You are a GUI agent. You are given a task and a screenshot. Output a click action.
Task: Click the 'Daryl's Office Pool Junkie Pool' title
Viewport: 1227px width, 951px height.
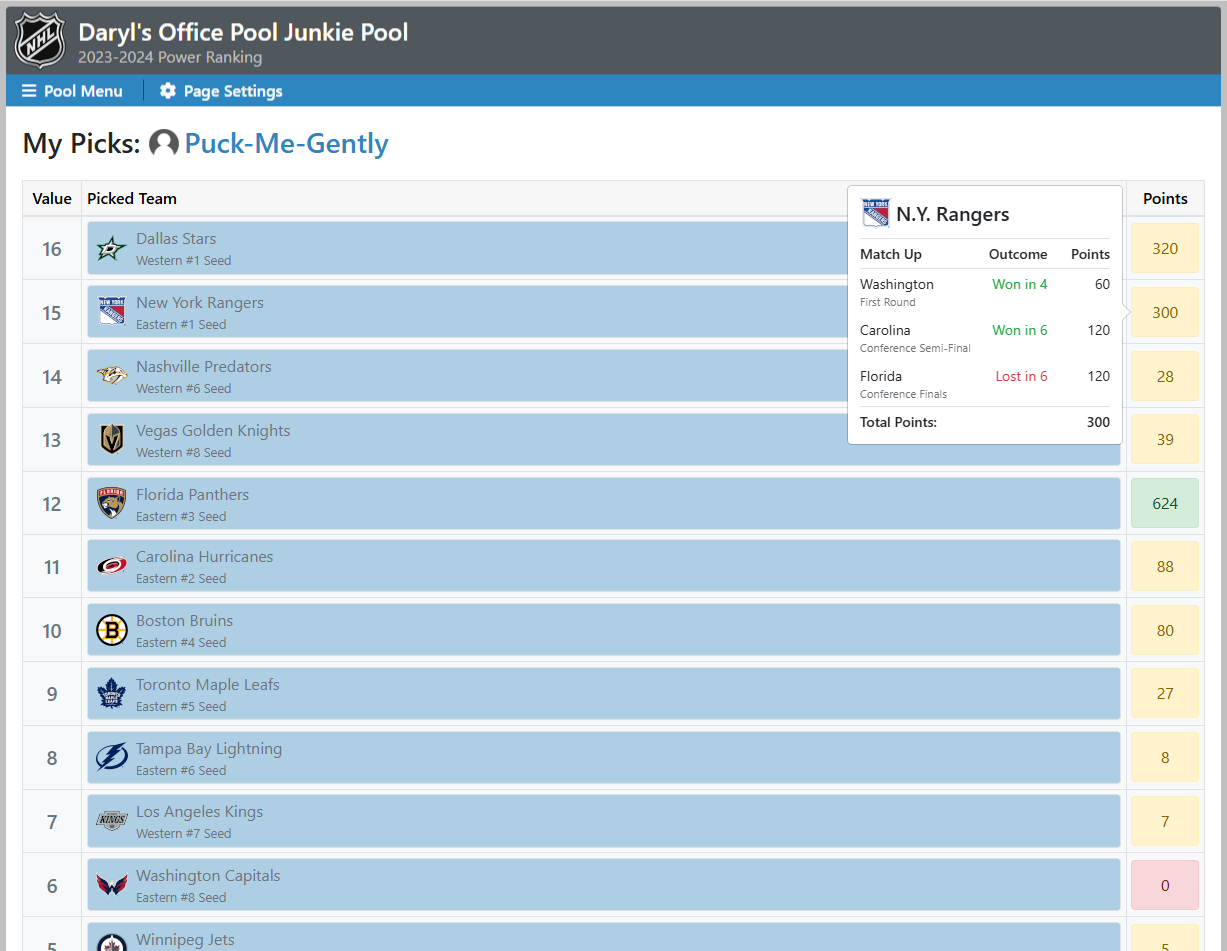tap(243, 32)
